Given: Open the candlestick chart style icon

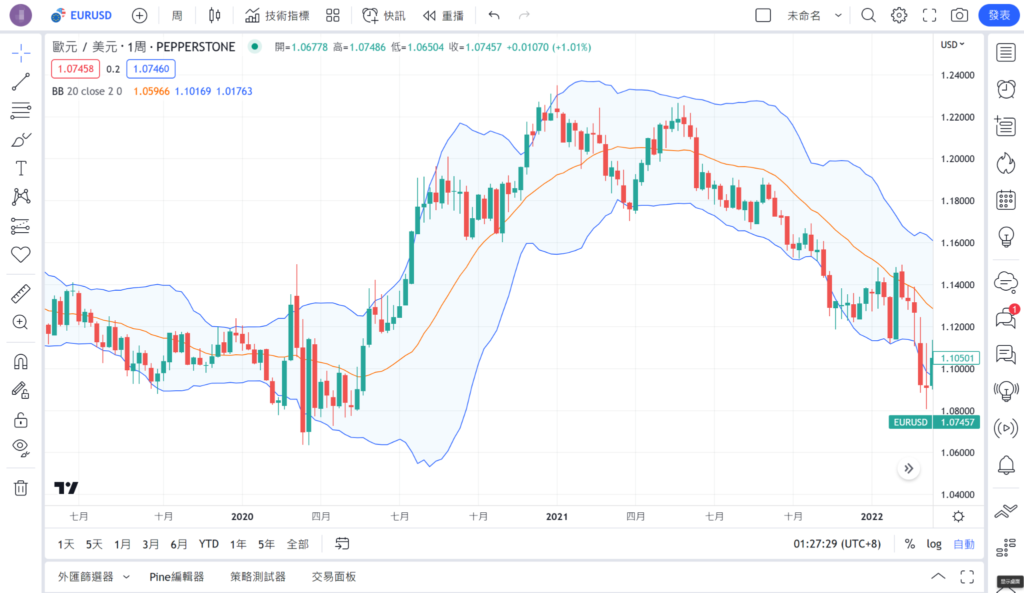Looking at the screenshot, I should click(214, 15).
